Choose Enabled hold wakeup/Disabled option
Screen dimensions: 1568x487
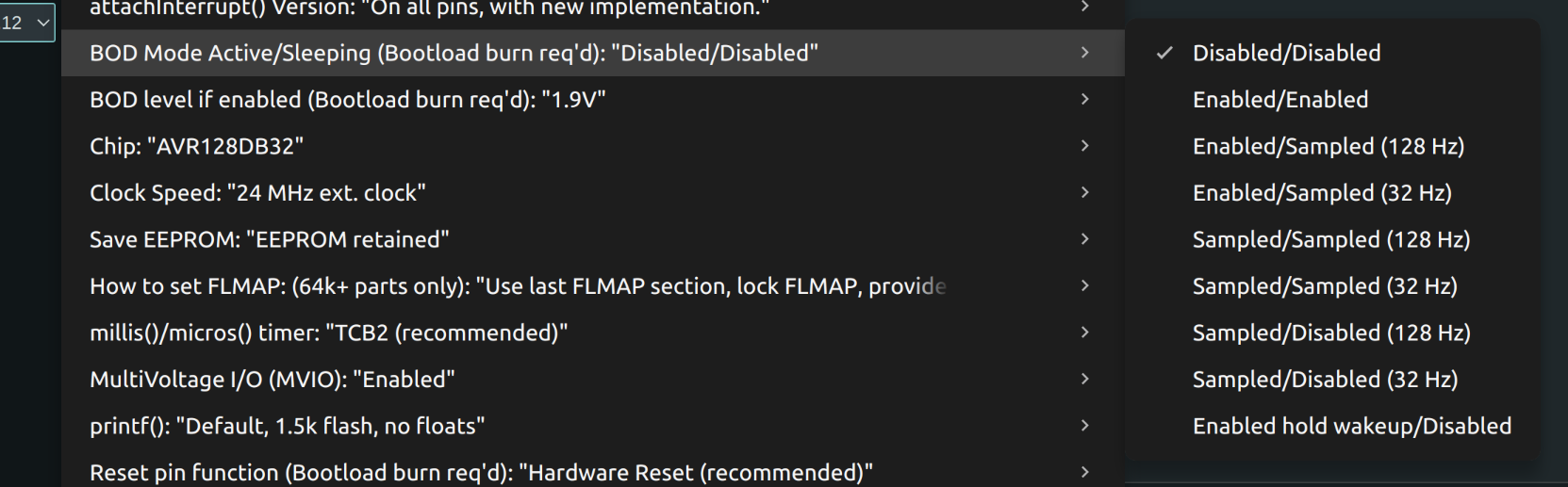tap(1351, 426)
